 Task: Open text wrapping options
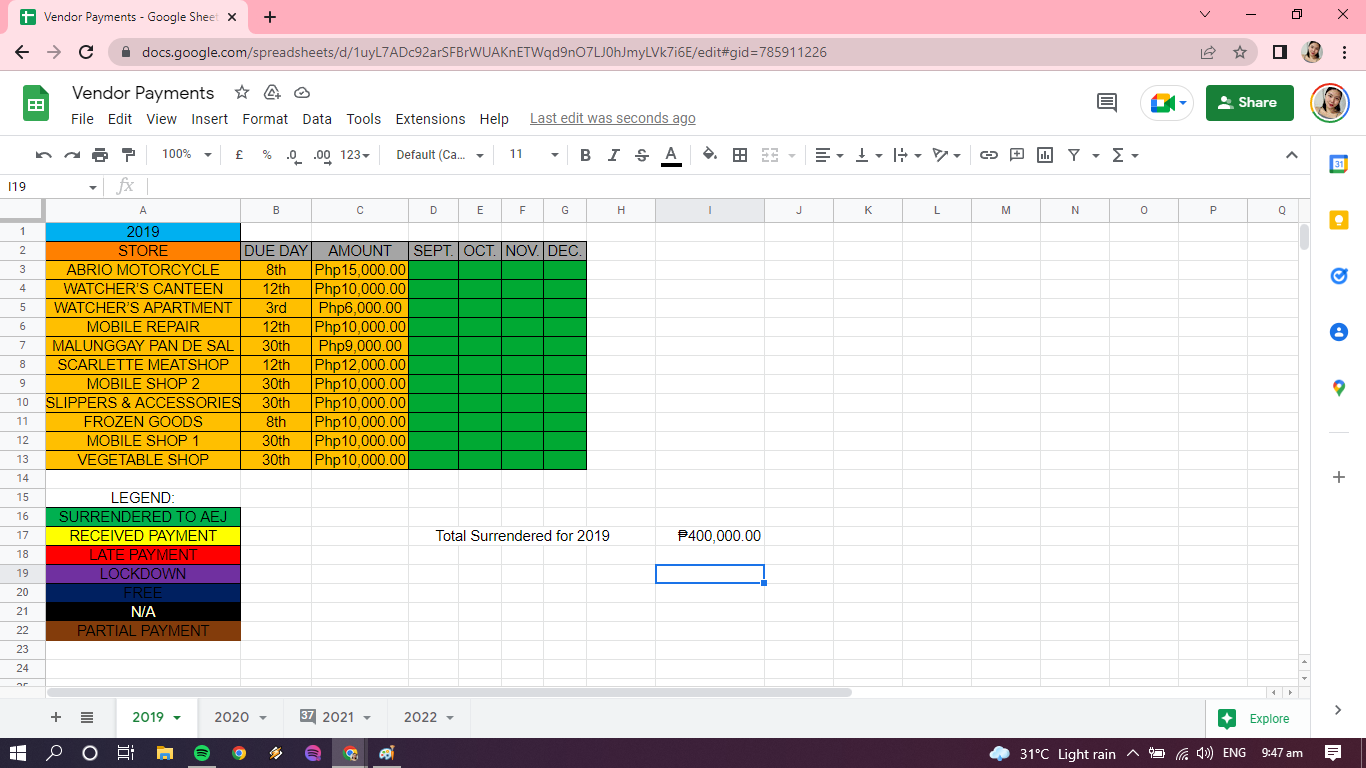click(x=907, y=155)
